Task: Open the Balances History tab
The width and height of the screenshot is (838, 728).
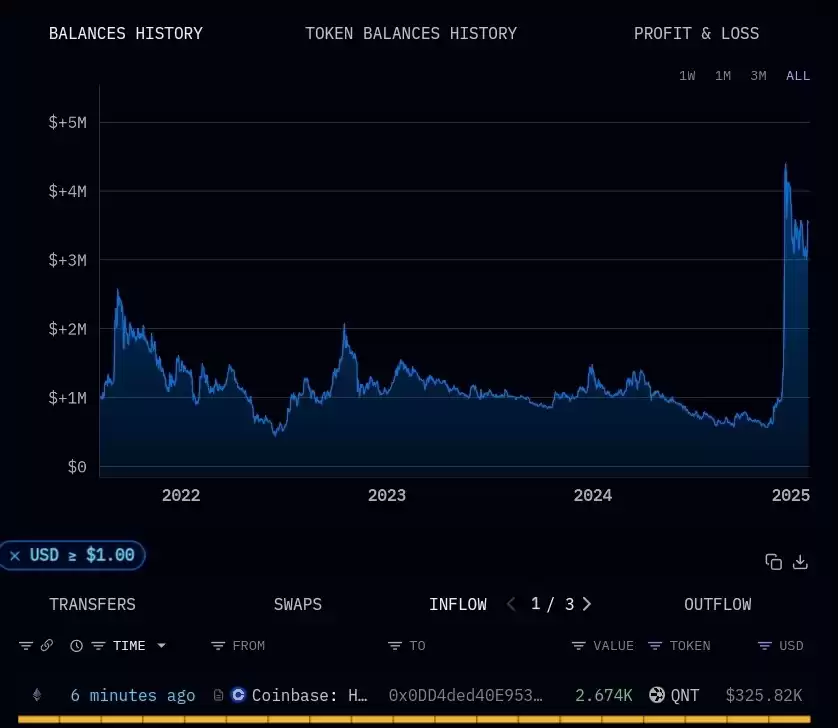Action: pos(126,33)
